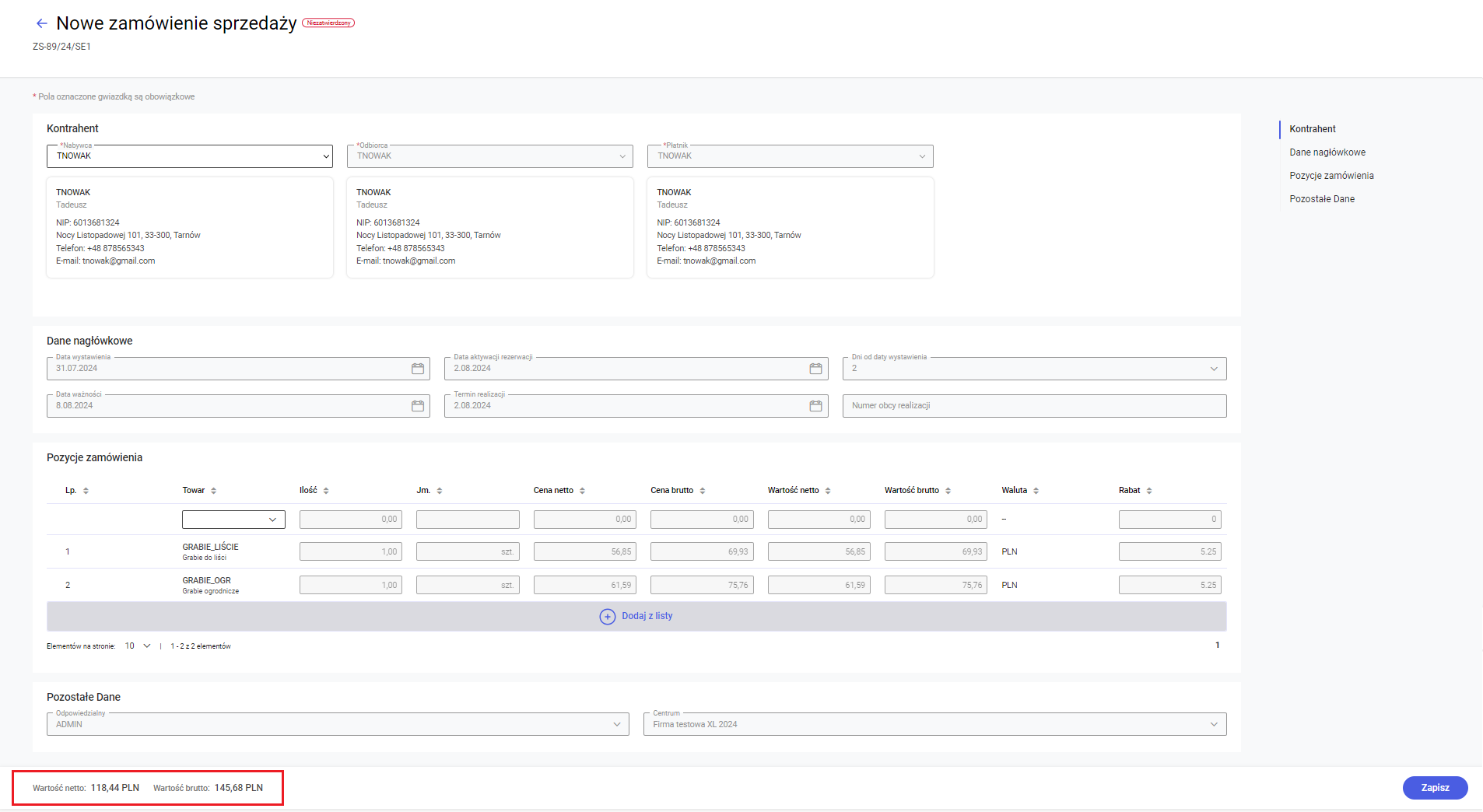Jump to Dane nagłówkowe section in side navigation
This screenshot has height=812, width=1483.
click(x=1327, y=152)
